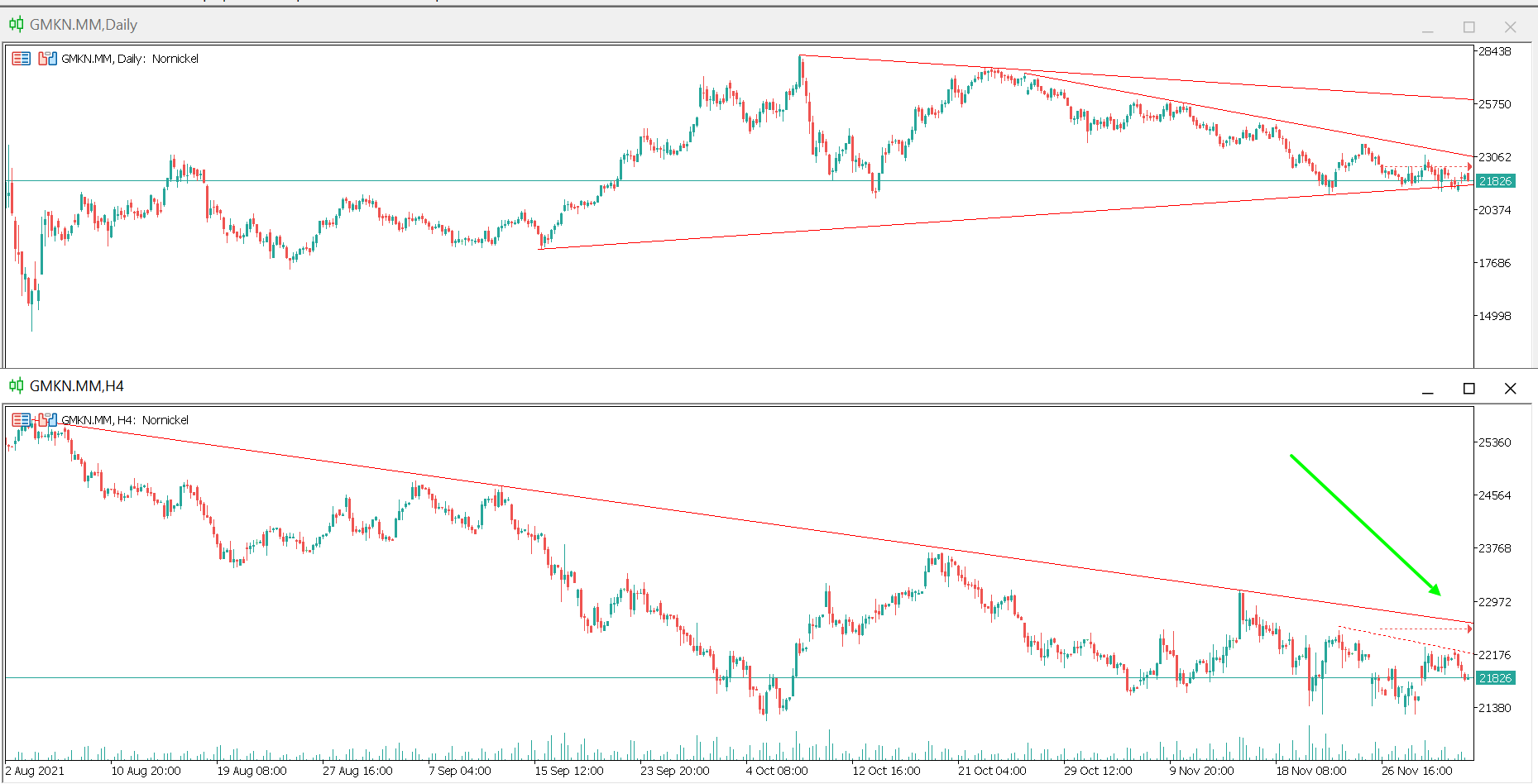Screen dimensions: 1538x784
Task: Open Depth of Market icon in H4 chart
Action: tap(22, 420)
